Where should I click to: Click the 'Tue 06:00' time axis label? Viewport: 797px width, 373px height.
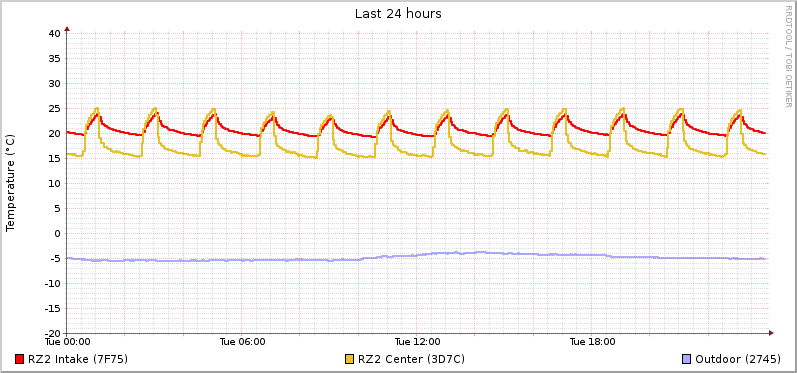242,341
